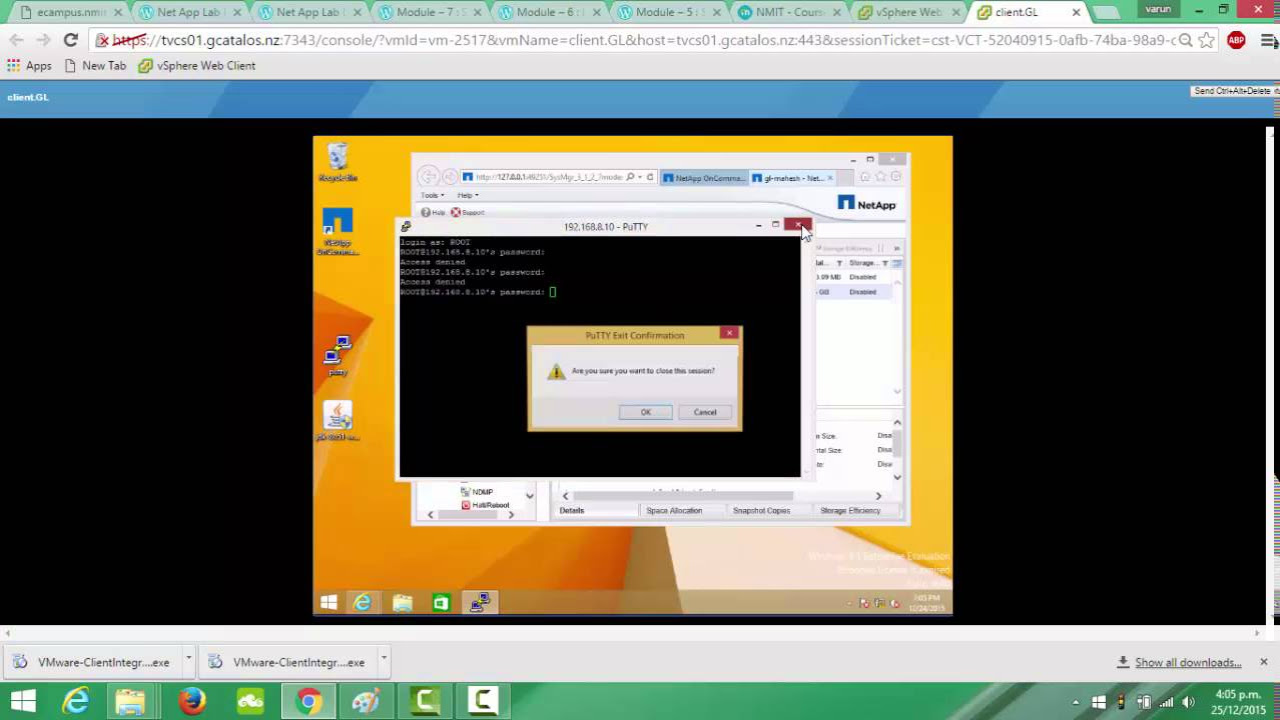Close the Chrome downloads bar
Viewport: 1280px width, 720px height.
click(1263, 662)
